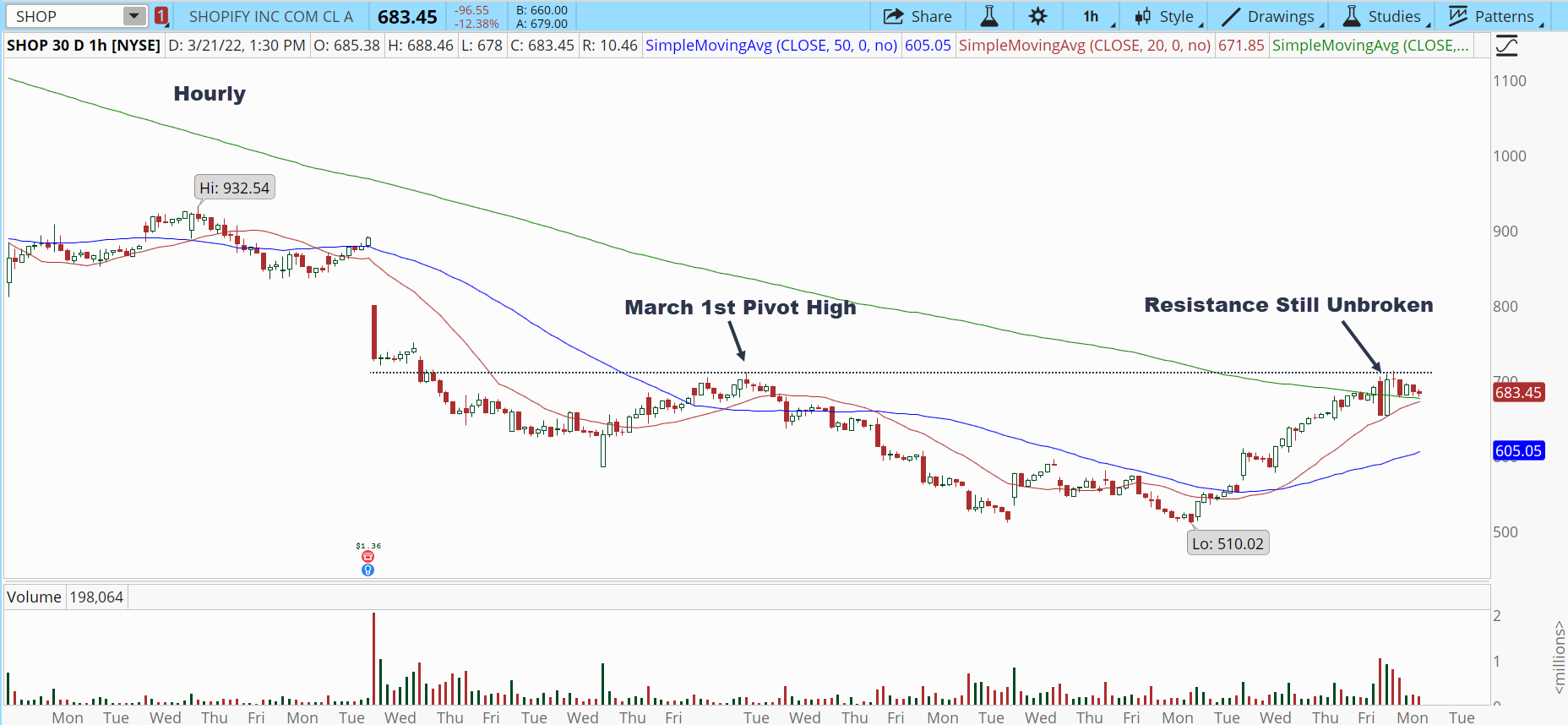The height and width of the screenshot is (725, 1568).
Task: Click the 1100 price axis label
Action: point(1510,81)
